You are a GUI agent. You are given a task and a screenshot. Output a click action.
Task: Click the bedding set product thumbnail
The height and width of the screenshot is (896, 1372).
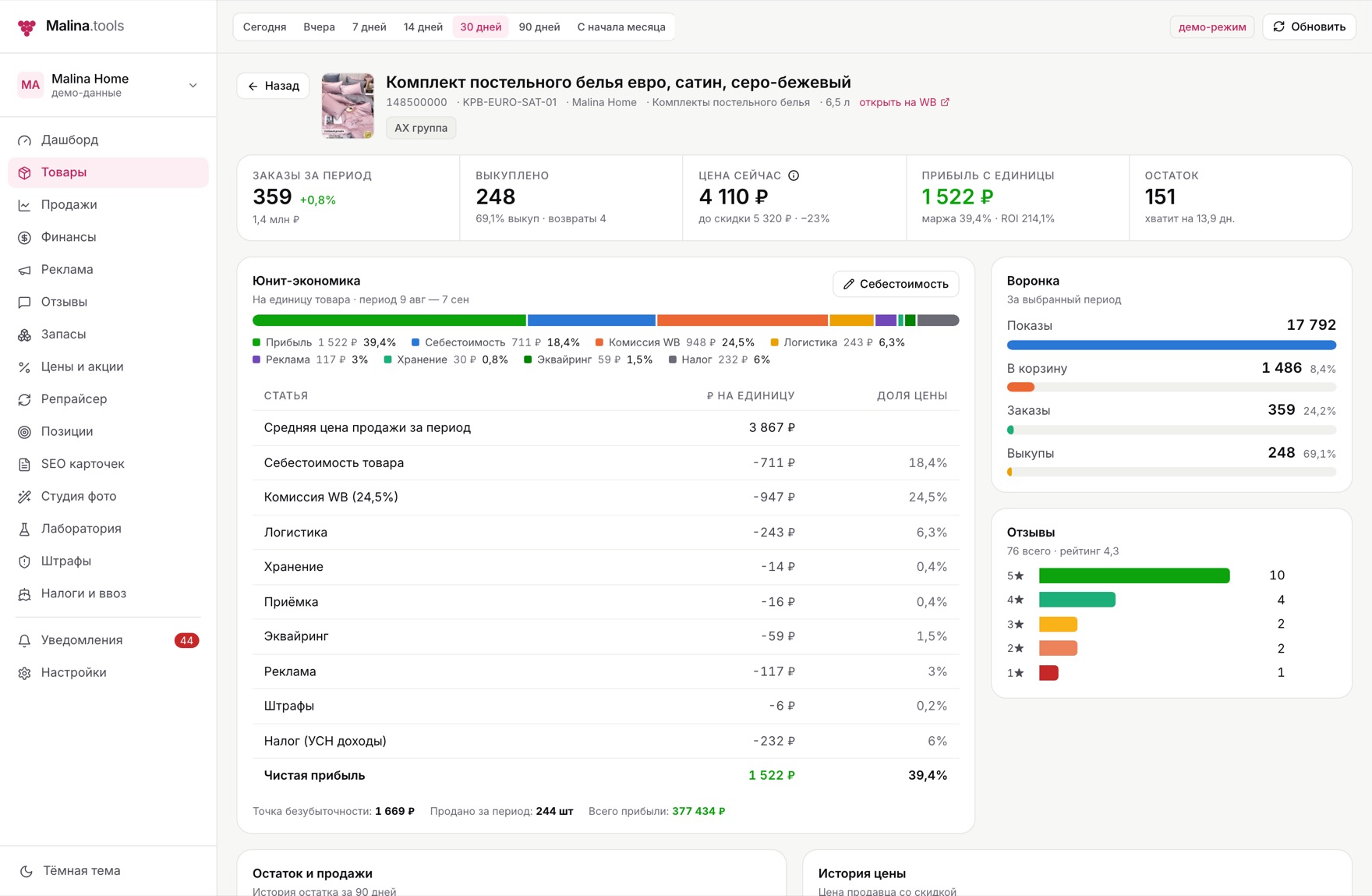[x=348, y=106]
